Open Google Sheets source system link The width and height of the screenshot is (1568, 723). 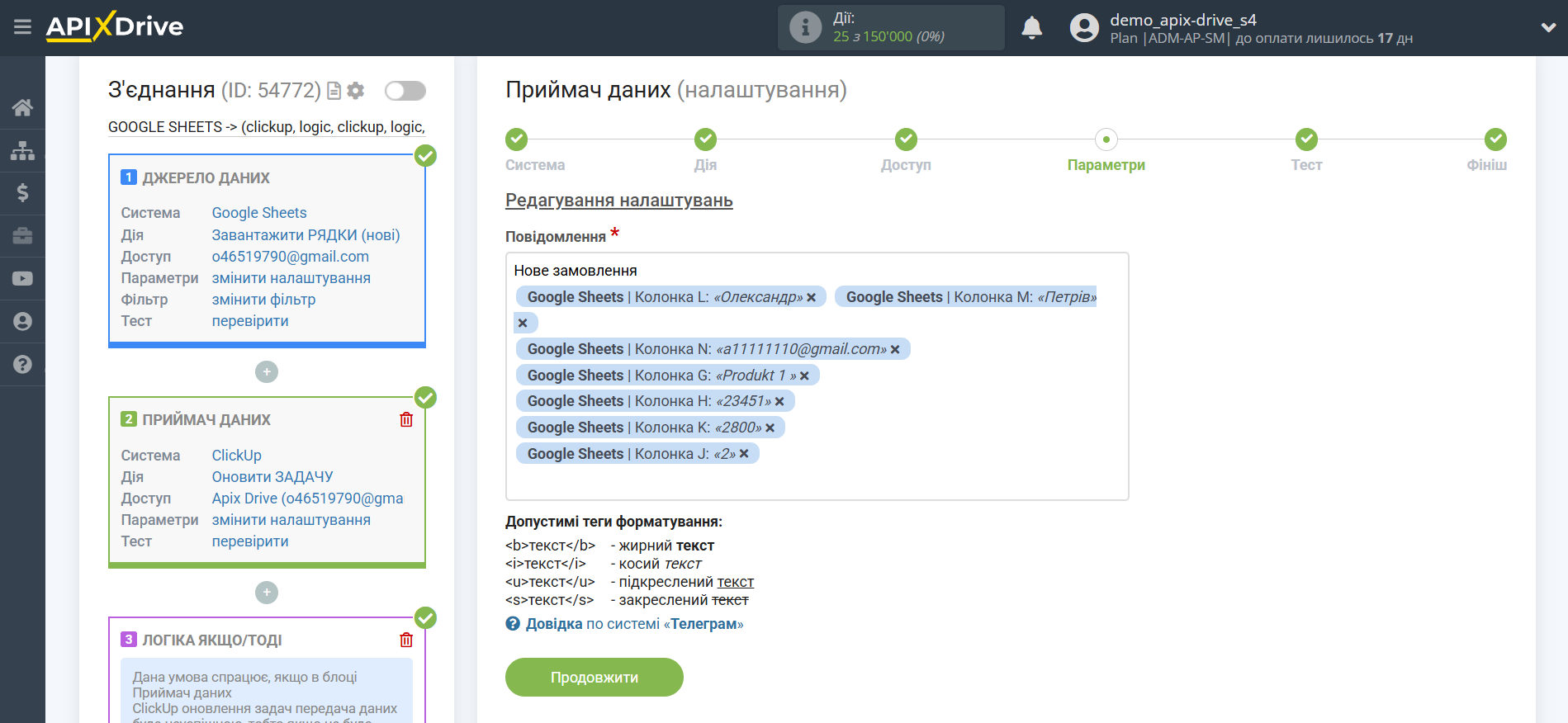point(259,213)
